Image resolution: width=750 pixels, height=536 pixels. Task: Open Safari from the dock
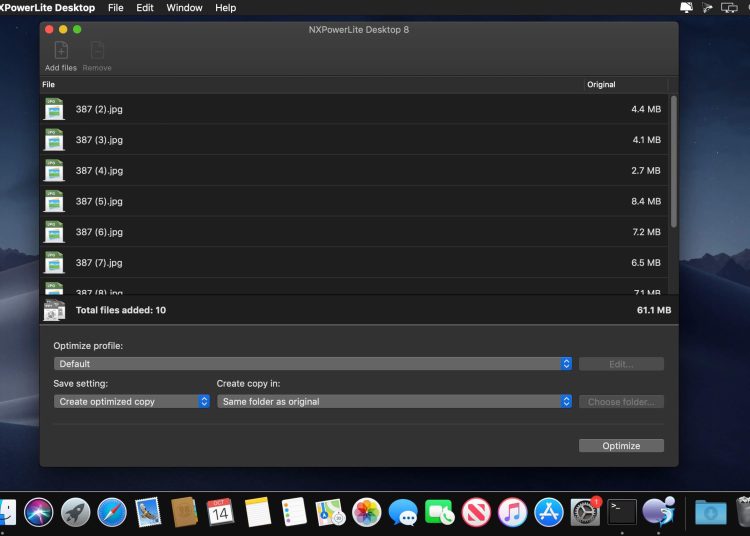tap(112, 513)
